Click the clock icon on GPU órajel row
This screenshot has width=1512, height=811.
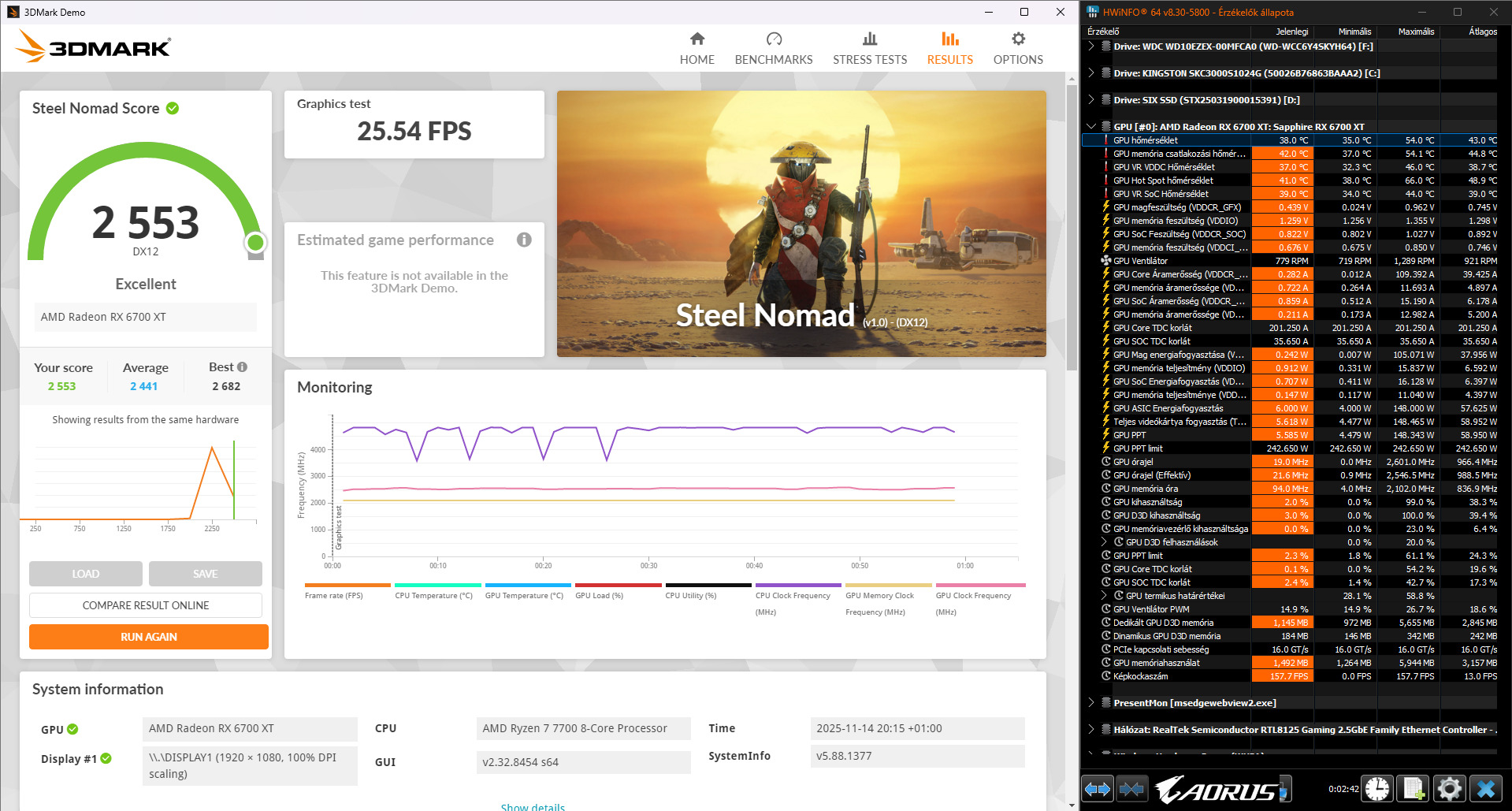(1106, 462)
